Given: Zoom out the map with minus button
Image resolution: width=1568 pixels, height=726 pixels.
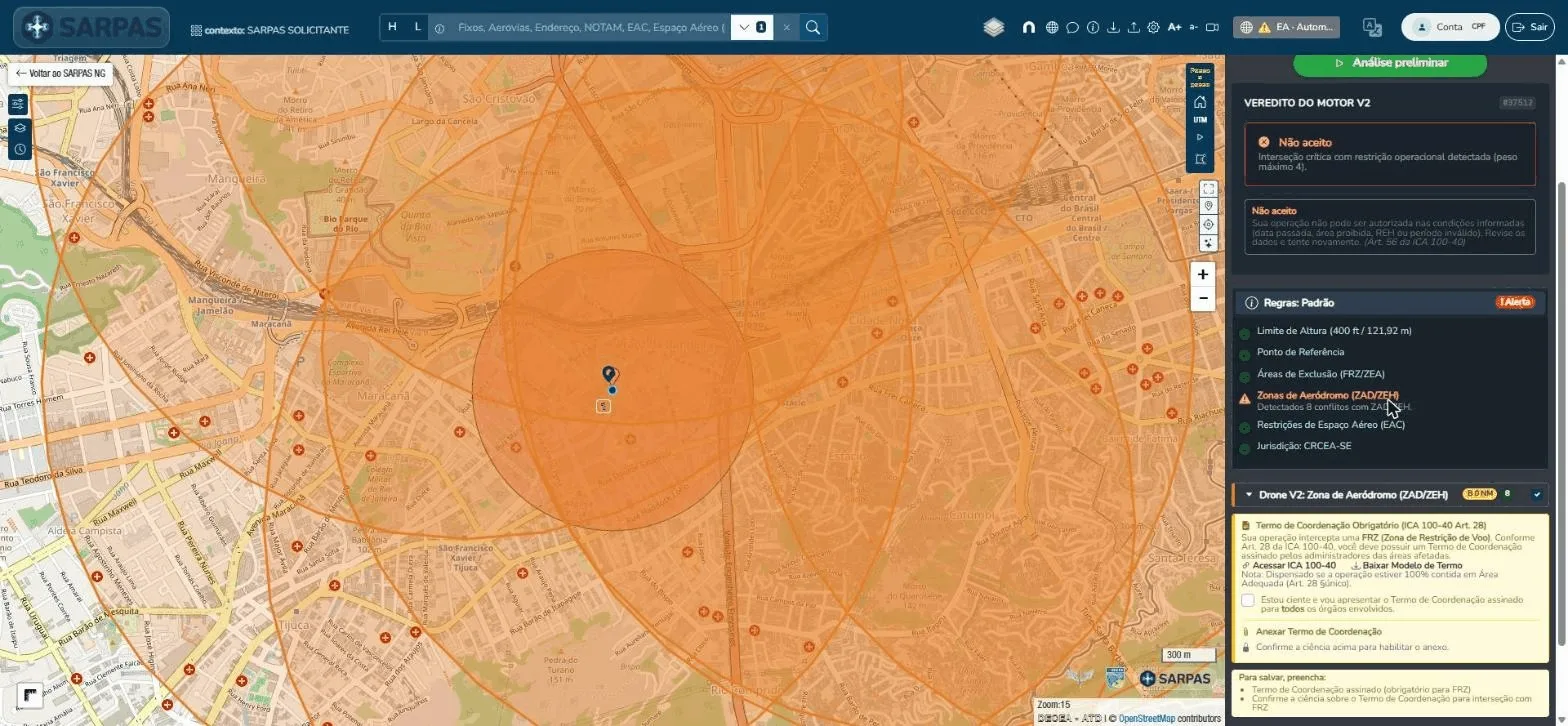Looking at the screenshot, I should [1203, 298].
